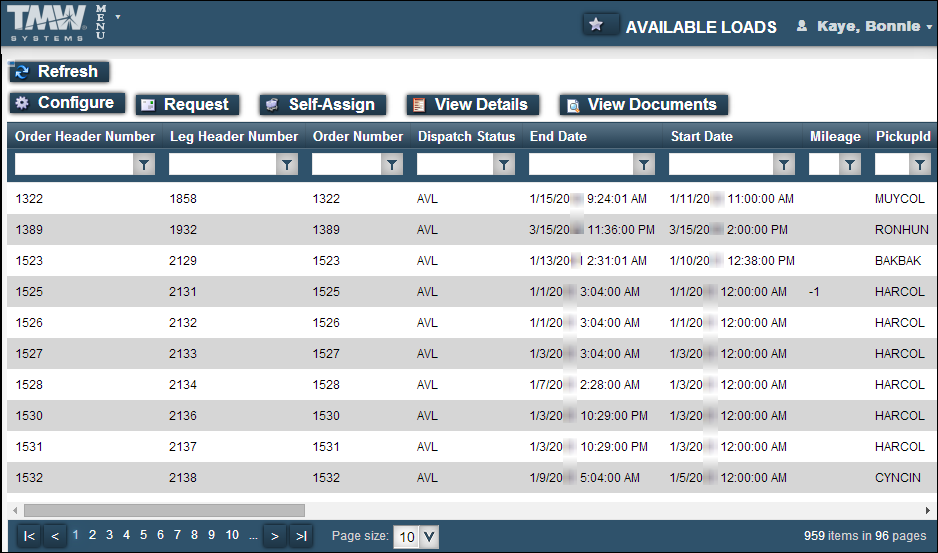Open the Page size dropdown

click(x=429, y=536)
